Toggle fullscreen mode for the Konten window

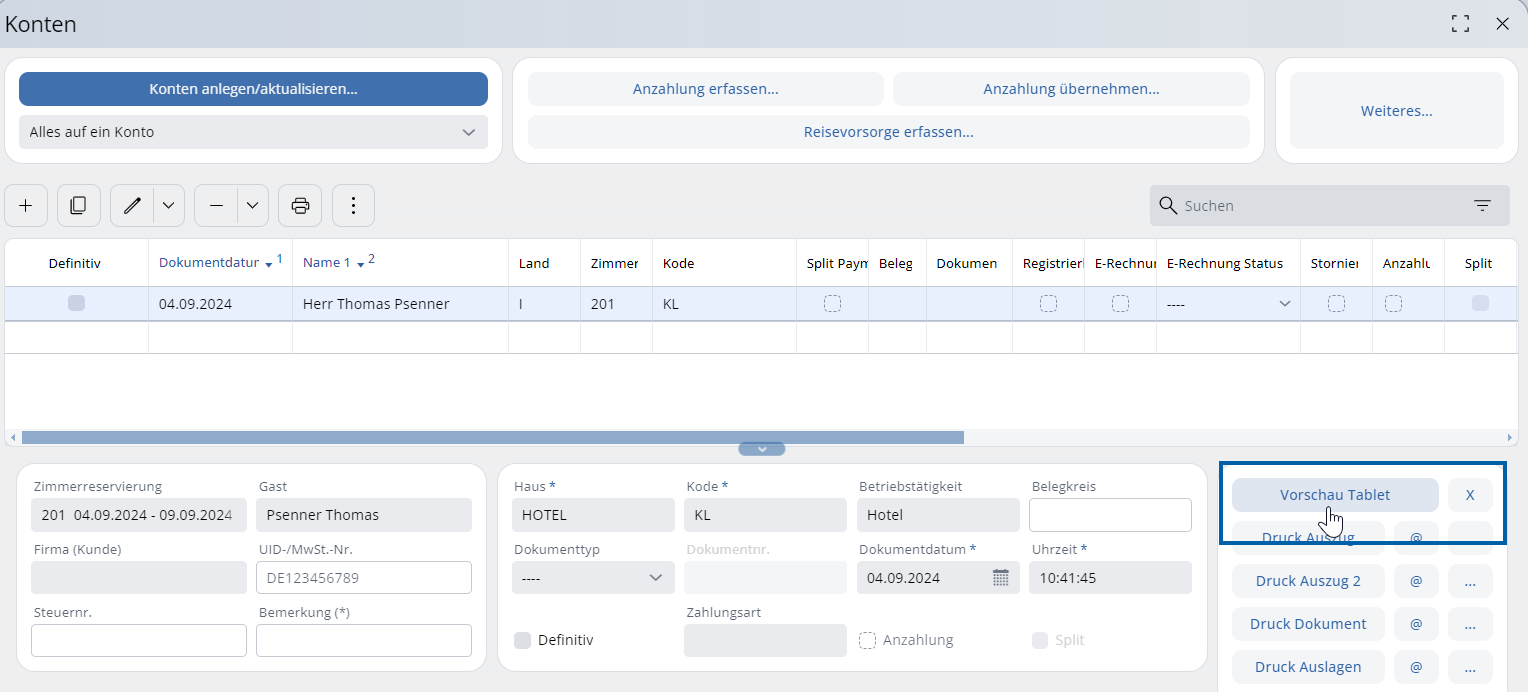click(x=1460, y=24)
